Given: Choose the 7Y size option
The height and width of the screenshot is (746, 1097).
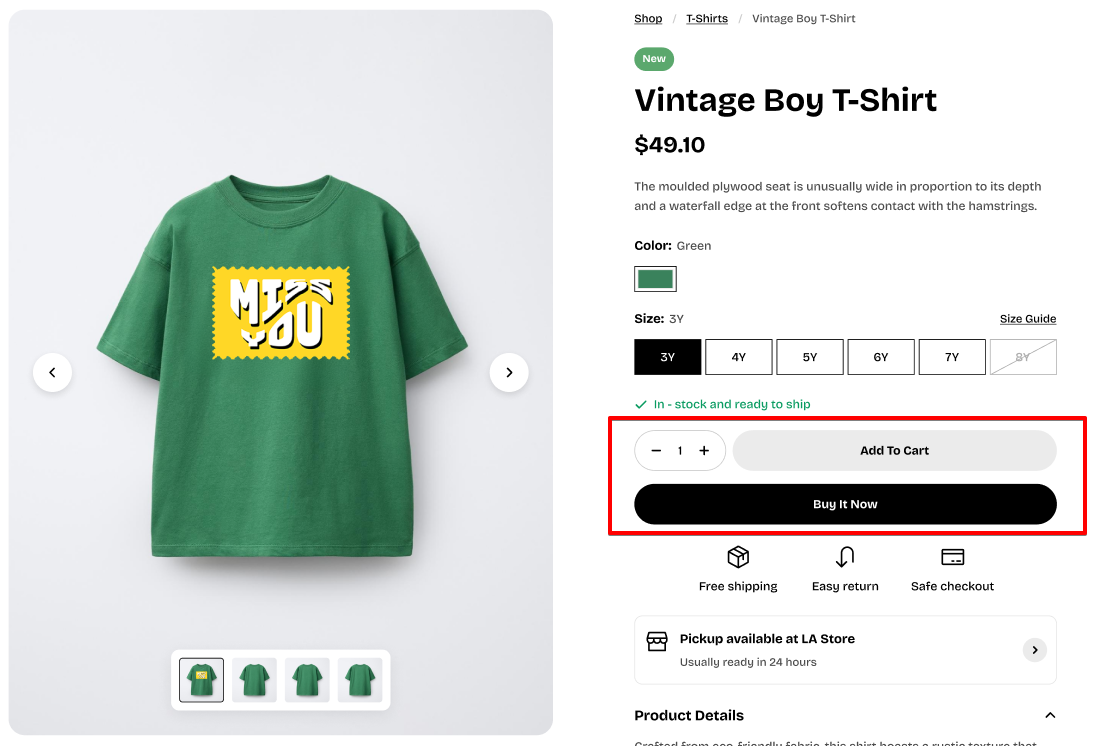Looking at the screenshot, I should (952, 357).
